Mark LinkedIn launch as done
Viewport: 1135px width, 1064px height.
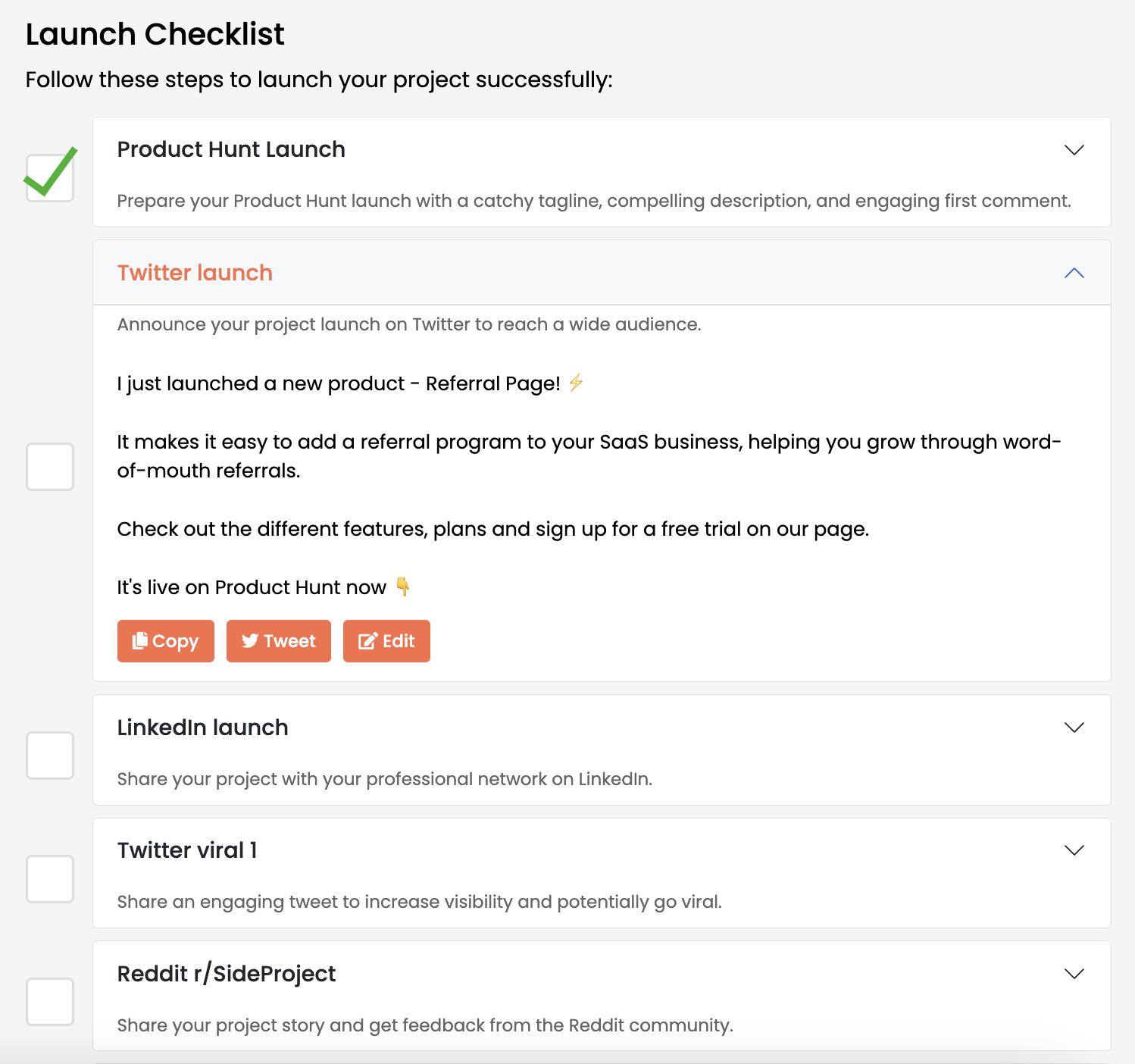50,756
